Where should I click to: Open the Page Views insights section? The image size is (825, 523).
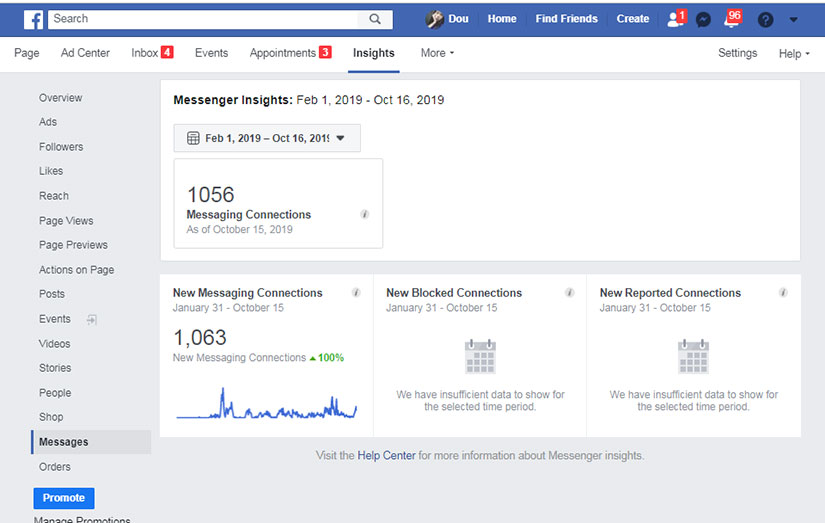point(66,221)
